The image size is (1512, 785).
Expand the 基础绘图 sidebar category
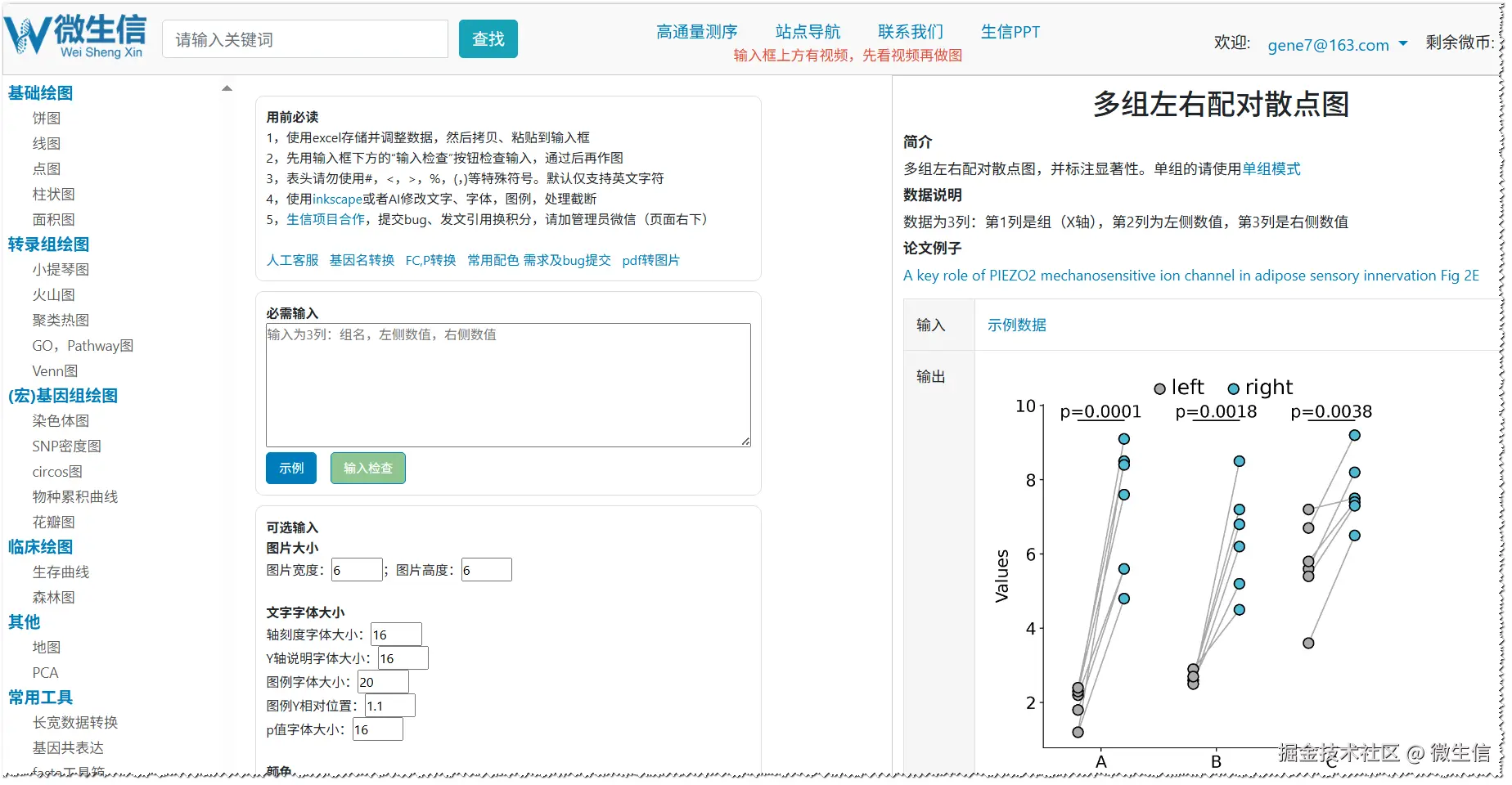41,93
